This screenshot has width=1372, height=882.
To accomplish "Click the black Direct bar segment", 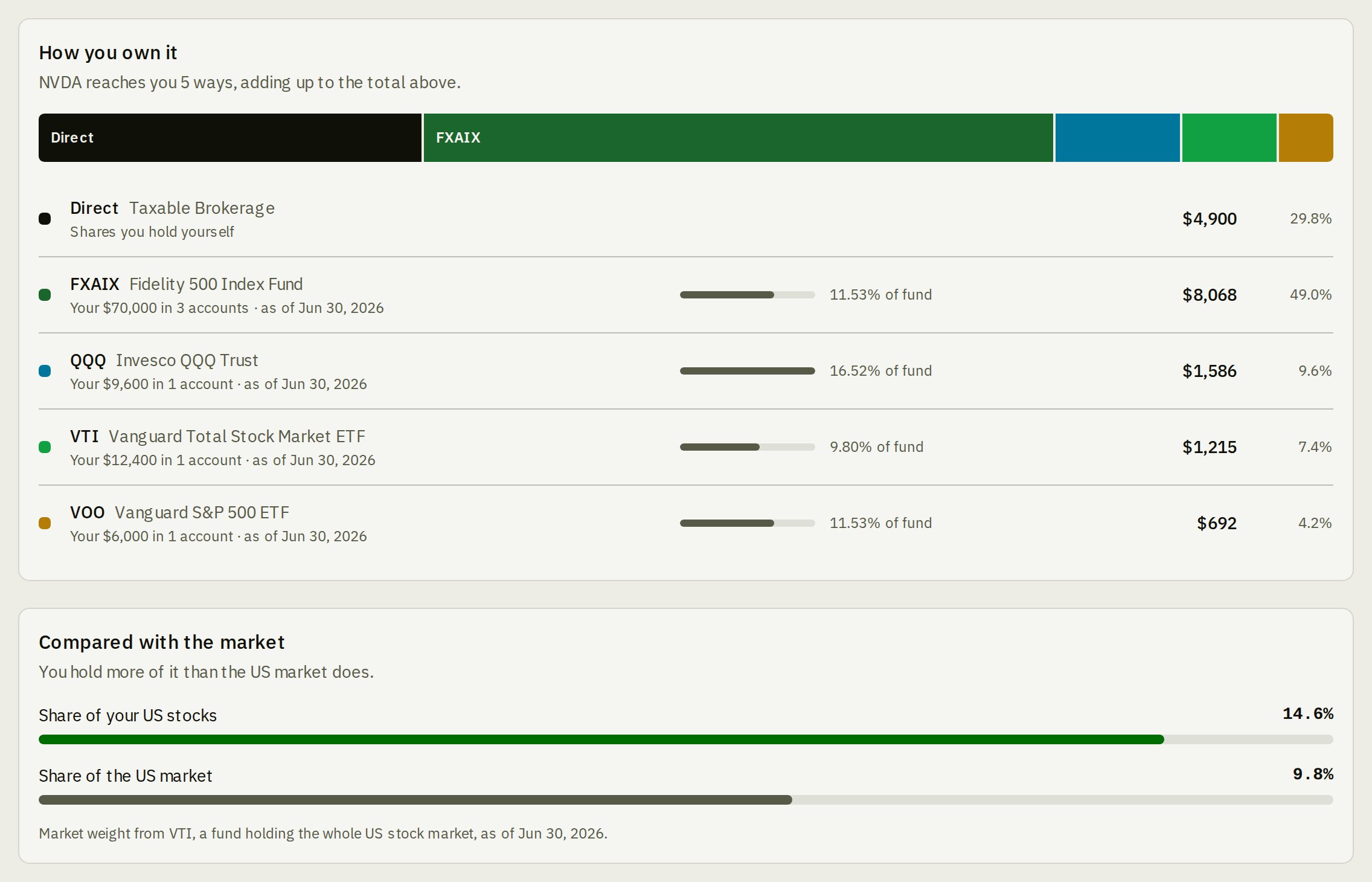I will (230, 138).
